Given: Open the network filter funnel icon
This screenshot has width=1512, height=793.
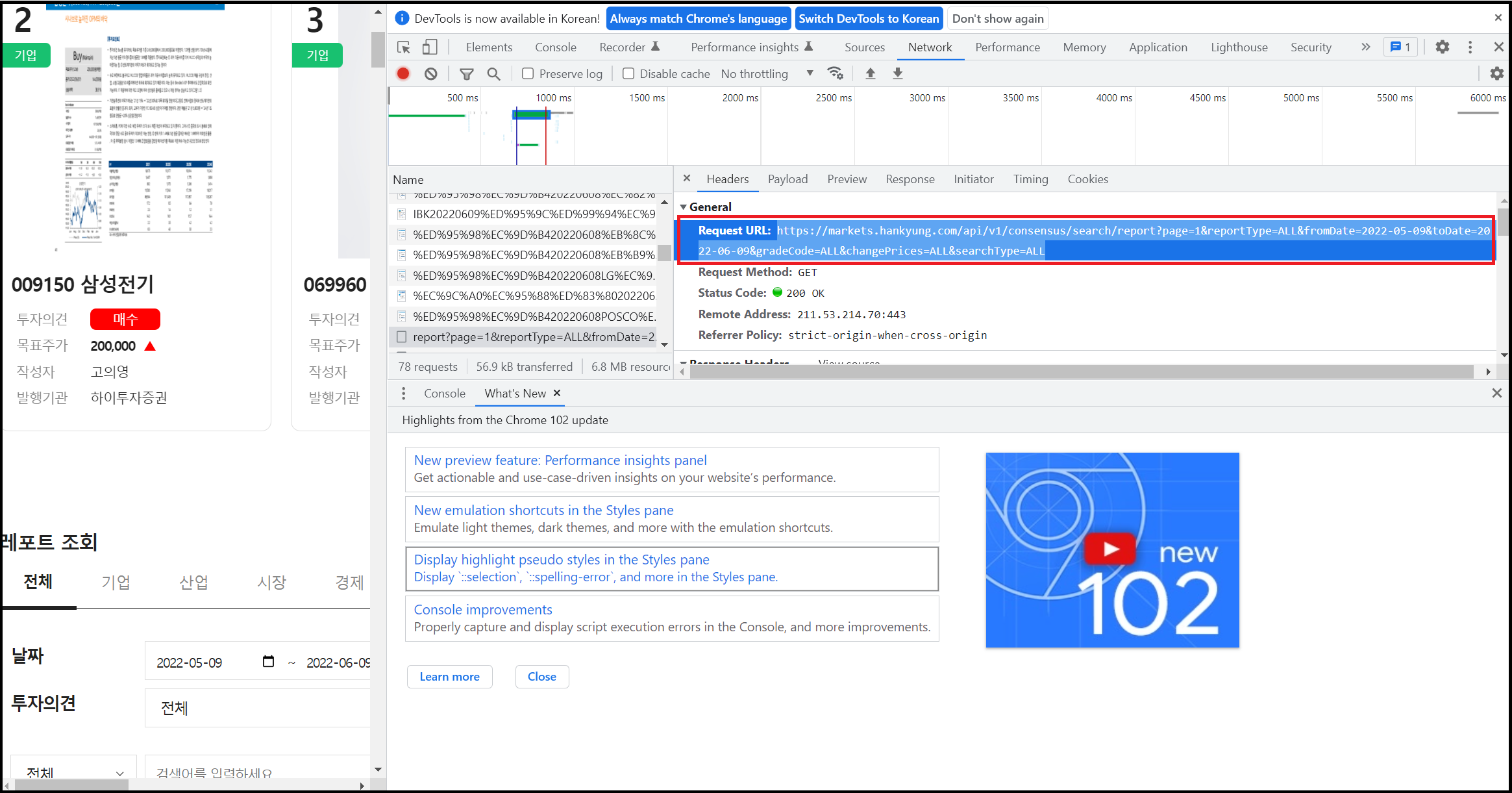Looking at the screenshot, I should click(x=466, y=74).
